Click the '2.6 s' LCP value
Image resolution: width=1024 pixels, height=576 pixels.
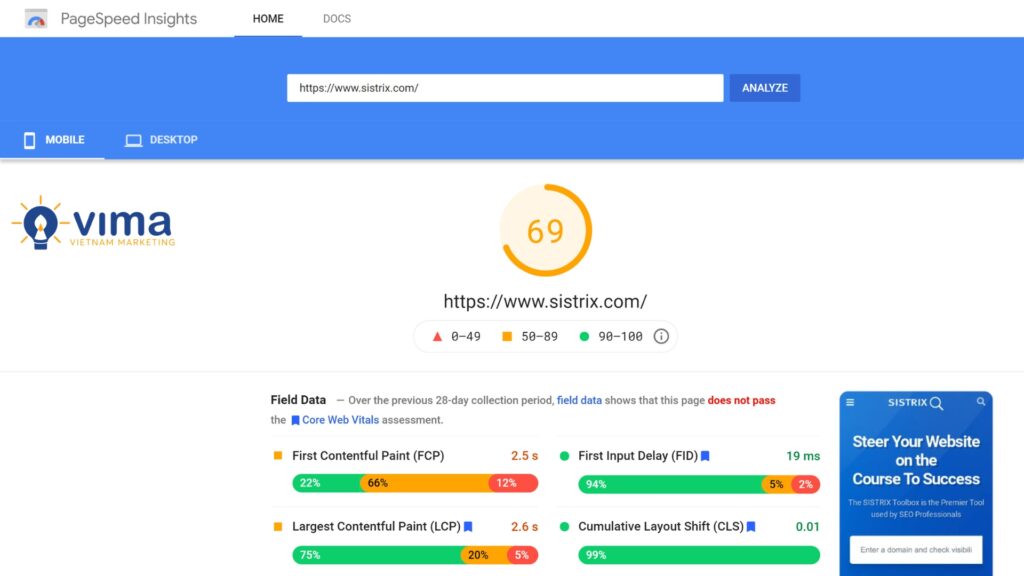click(x=524, y=526)
